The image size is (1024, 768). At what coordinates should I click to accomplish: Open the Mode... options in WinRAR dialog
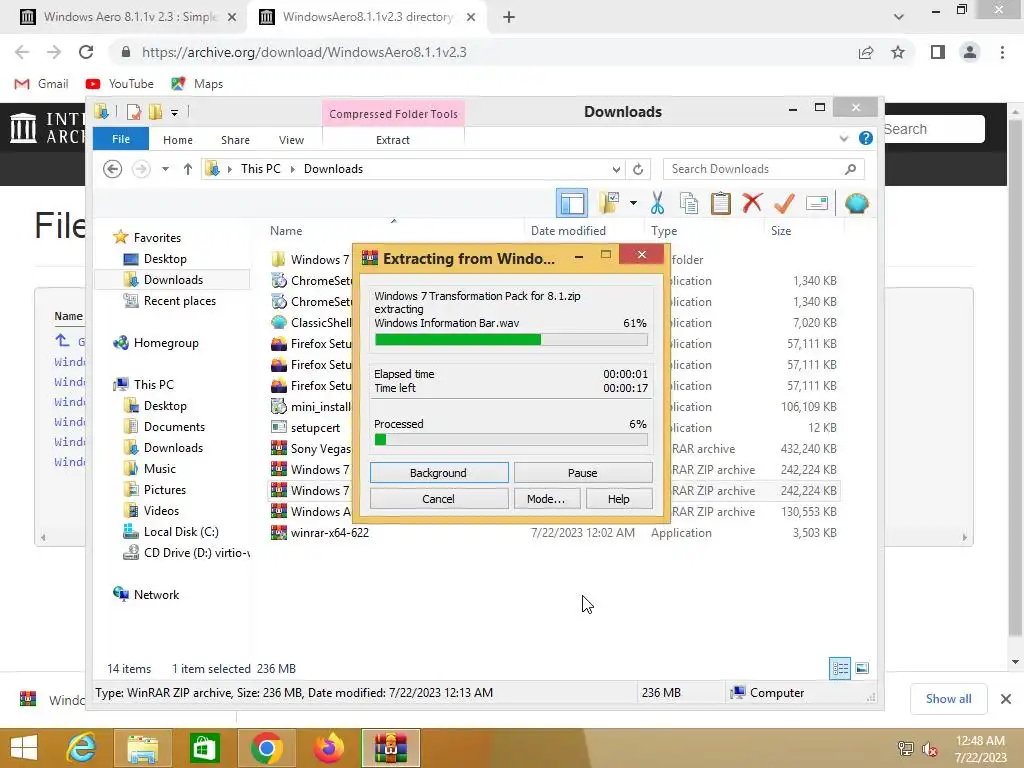(x=545, y=499)
